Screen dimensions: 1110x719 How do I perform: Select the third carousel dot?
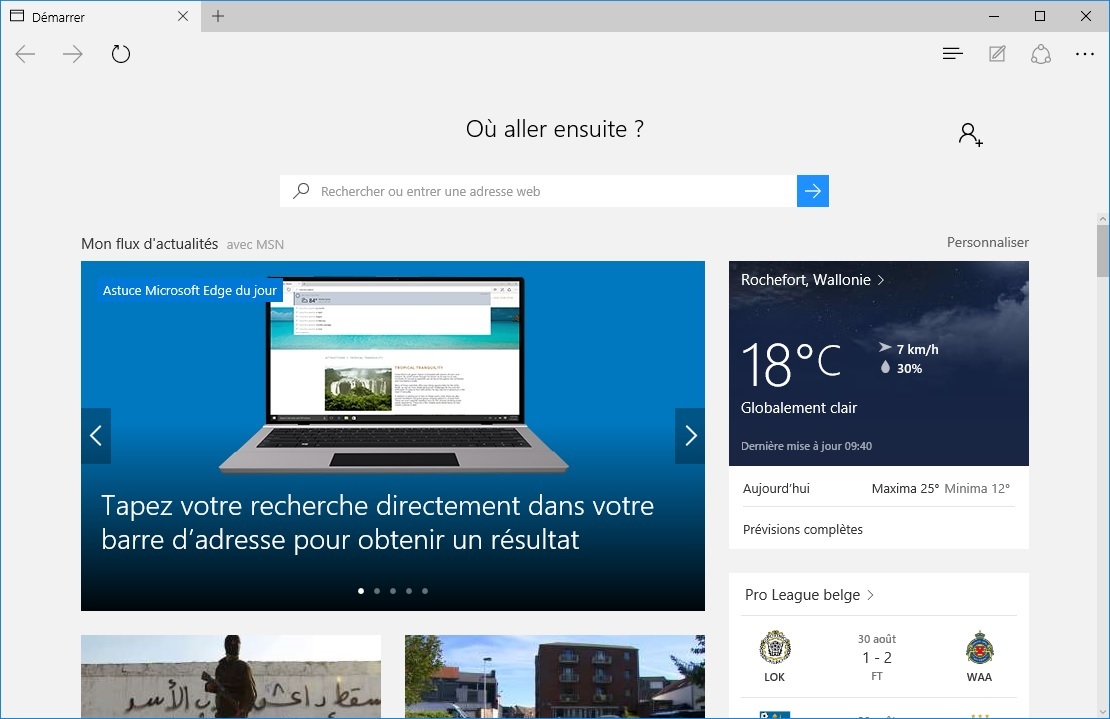point(393,591)
